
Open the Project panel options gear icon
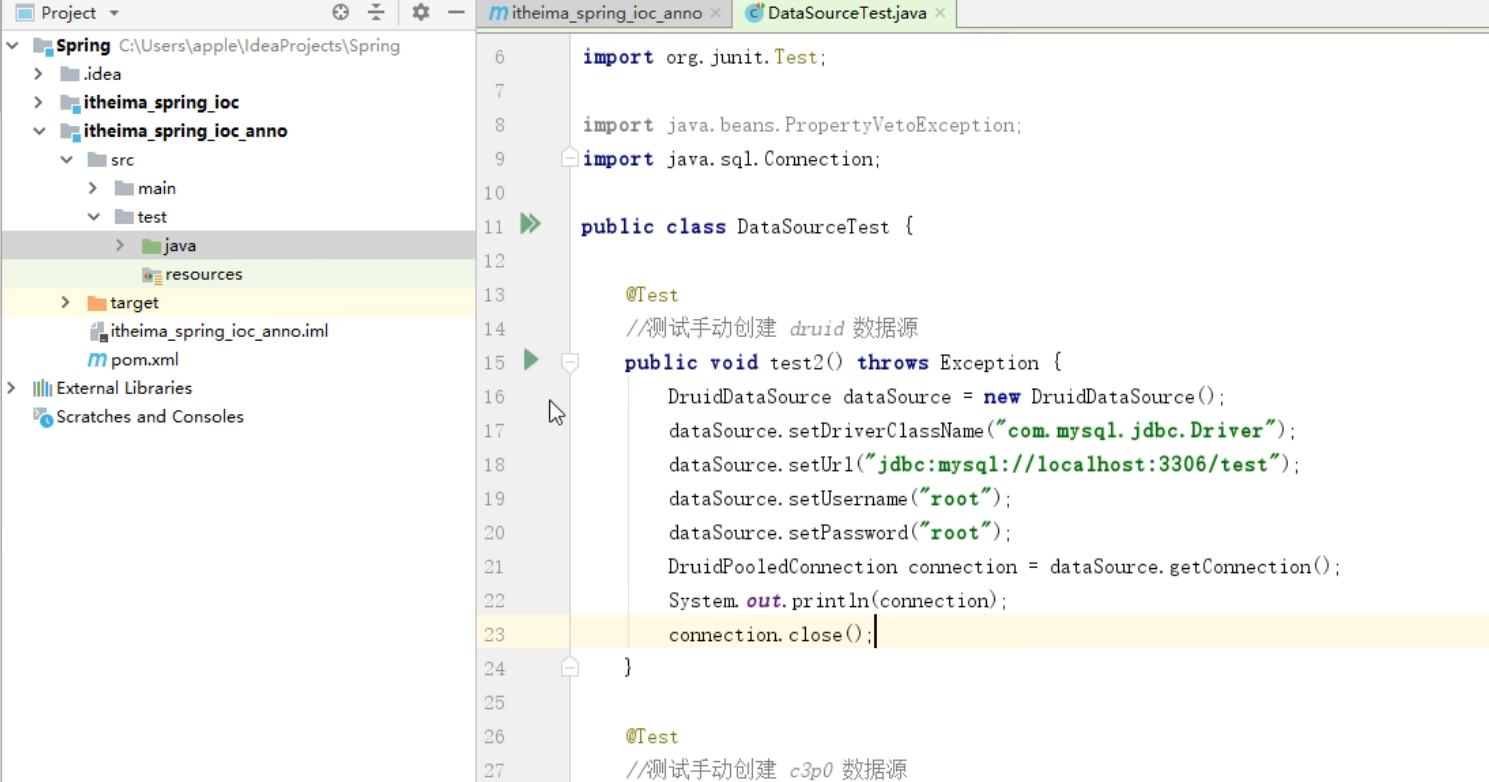(x=420, y=13)
